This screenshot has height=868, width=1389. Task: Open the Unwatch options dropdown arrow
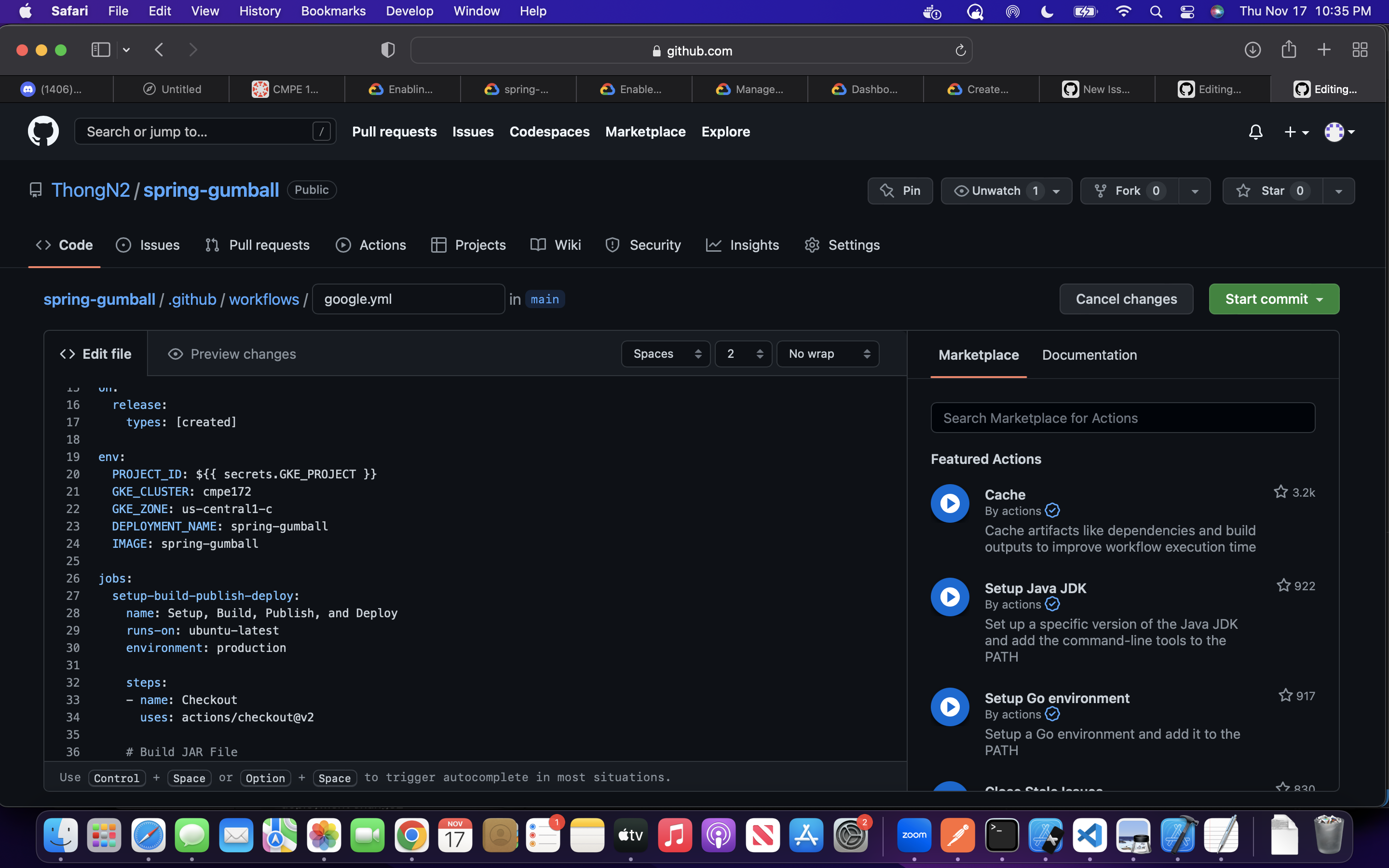coord(1056,191)
